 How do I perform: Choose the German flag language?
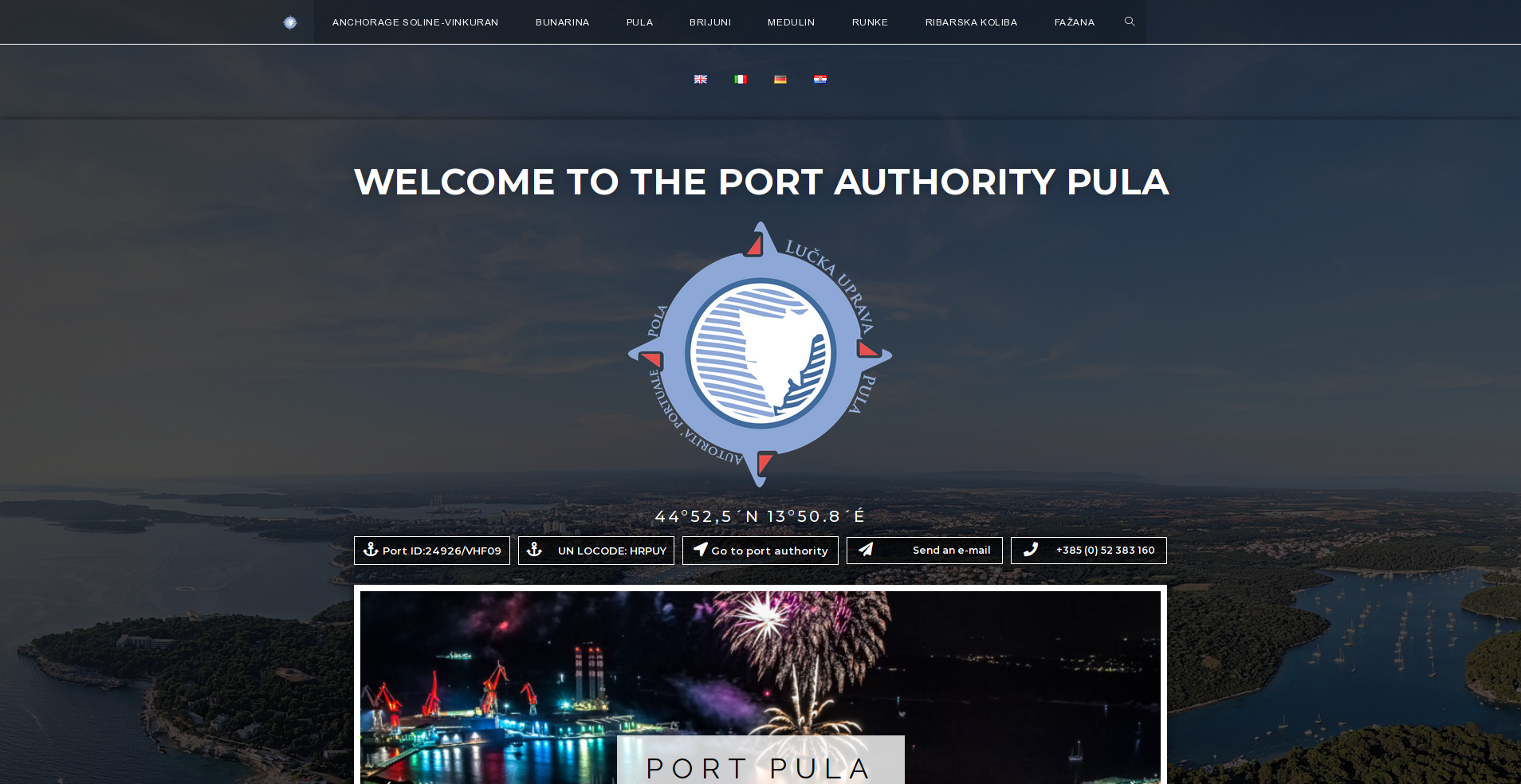tap(780, 79)
